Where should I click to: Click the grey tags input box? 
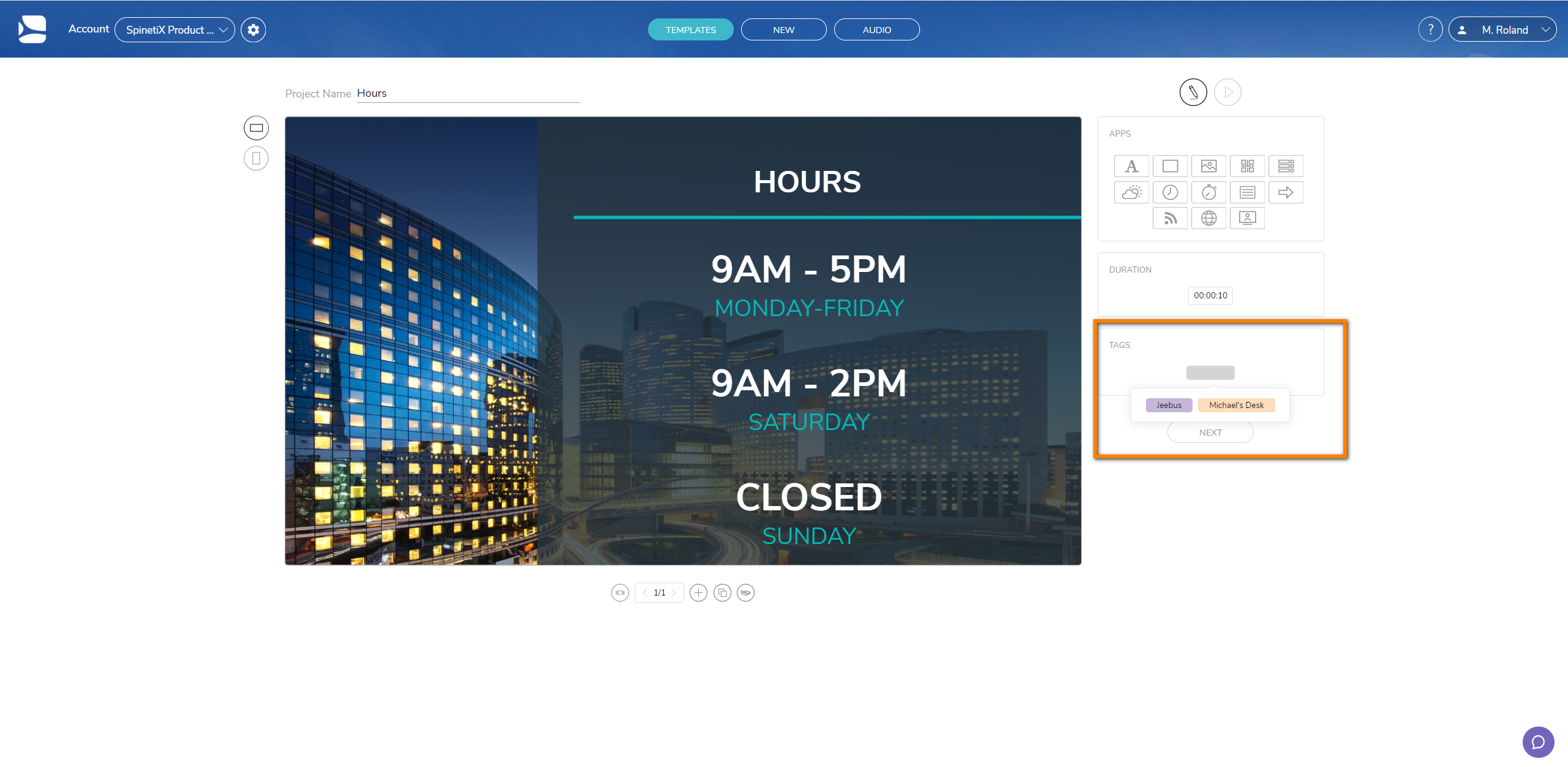coord(1210,372)
